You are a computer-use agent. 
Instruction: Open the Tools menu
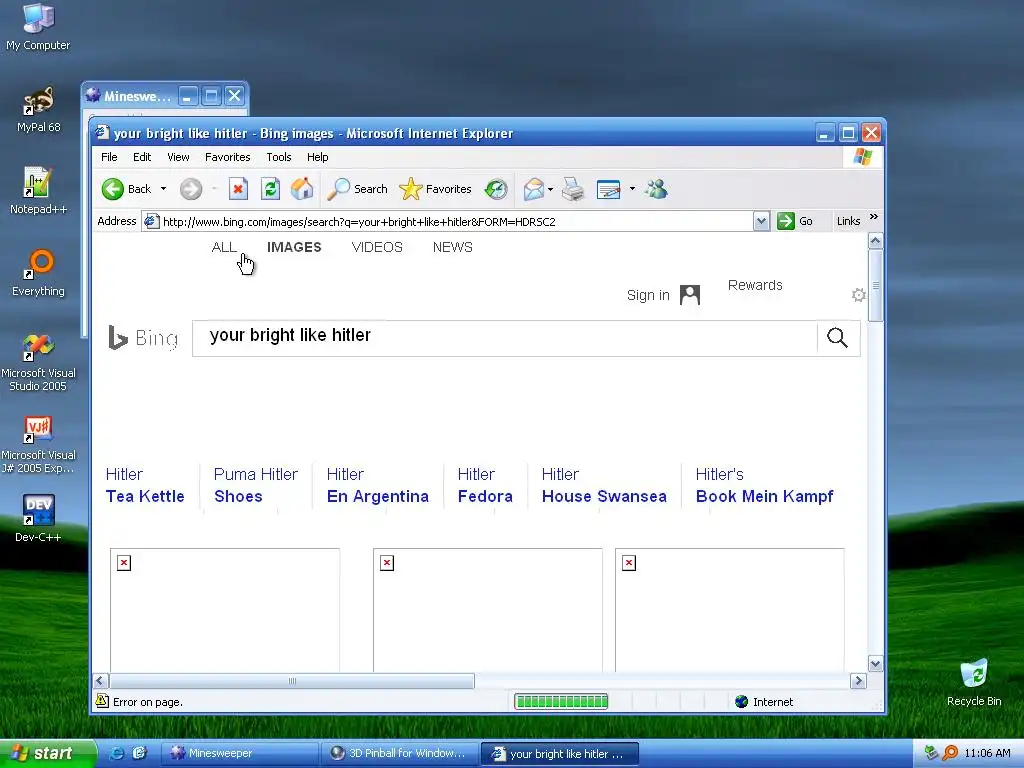click(x=278, y=157)
